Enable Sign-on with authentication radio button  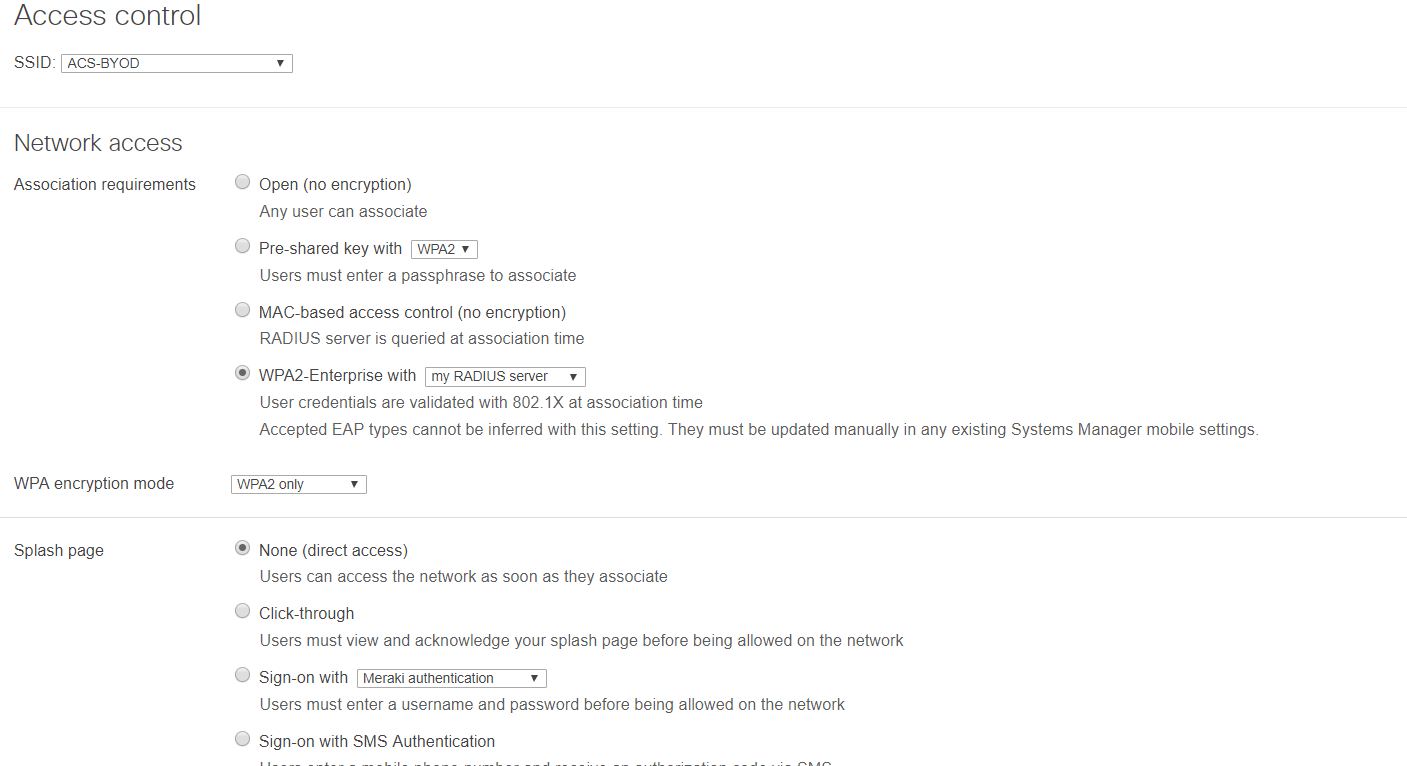pyautogui.click(x=242, y=675)
